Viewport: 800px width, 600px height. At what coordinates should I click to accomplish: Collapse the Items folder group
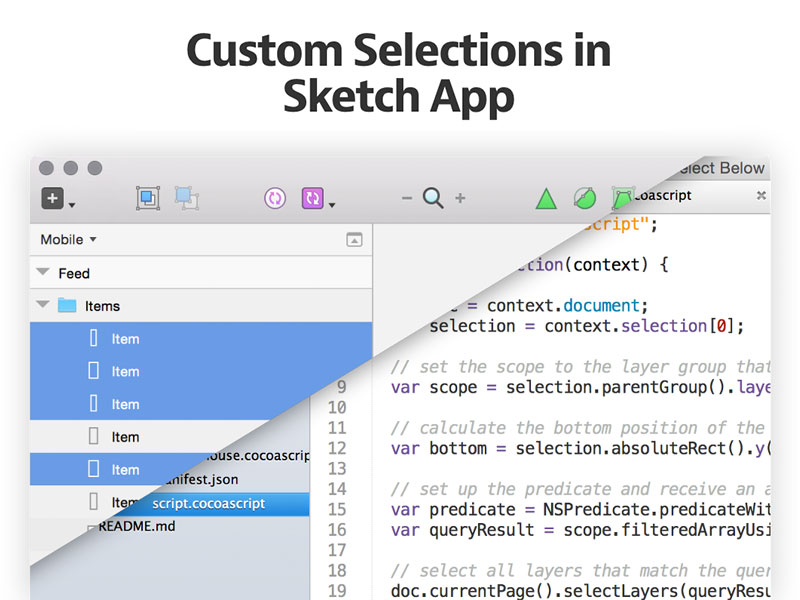click(x=42, y=305)
